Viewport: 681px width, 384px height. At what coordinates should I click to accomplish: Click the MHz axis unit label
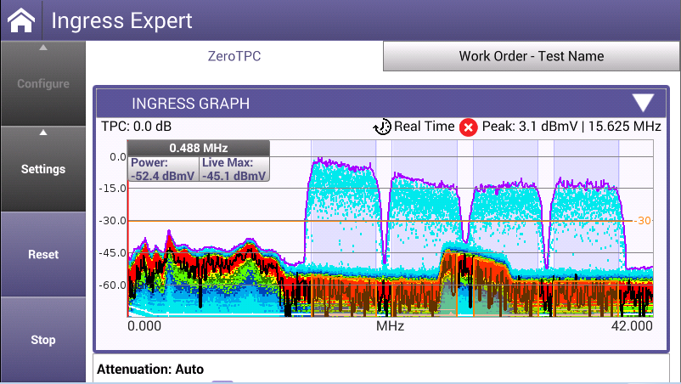(x=390, y=326)
